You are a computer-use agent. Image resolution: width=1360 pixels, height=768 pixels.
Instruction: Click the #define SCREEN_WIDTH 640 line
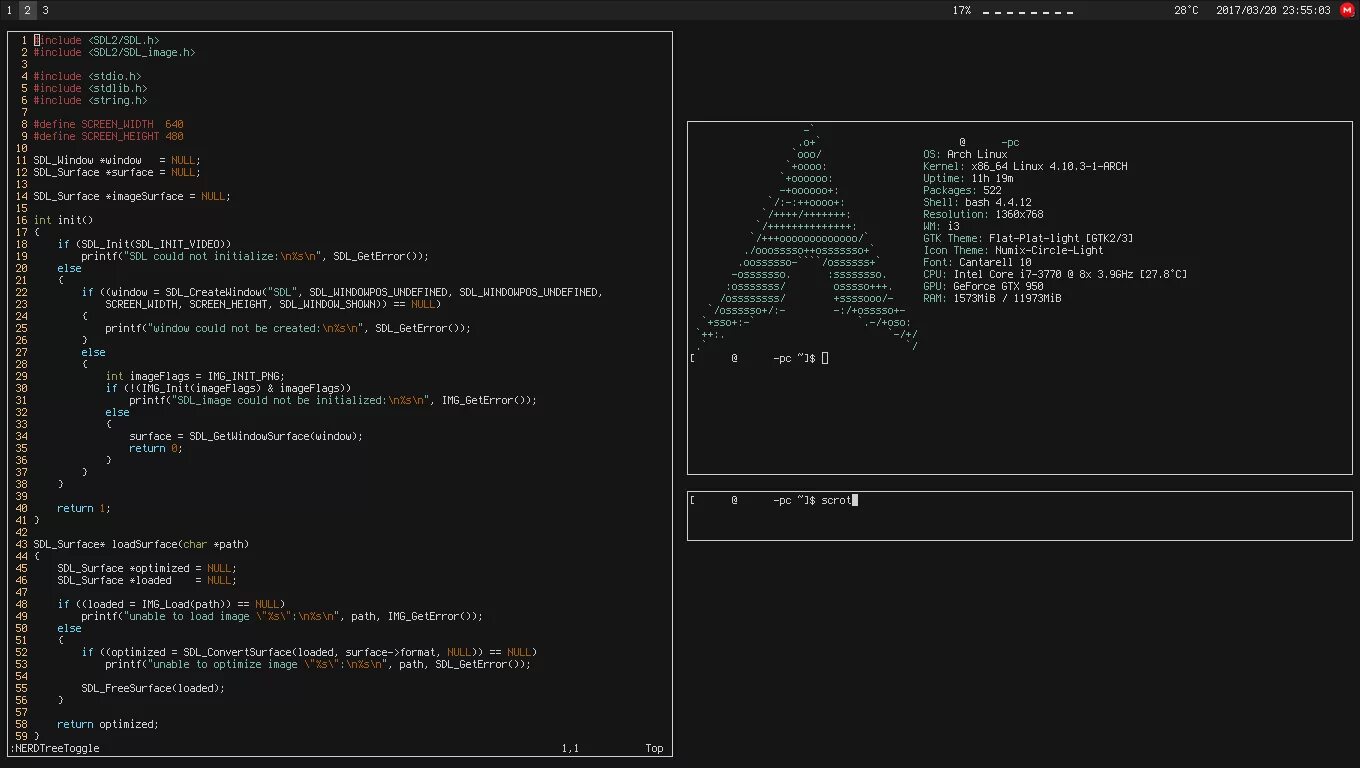pos(108,124)
